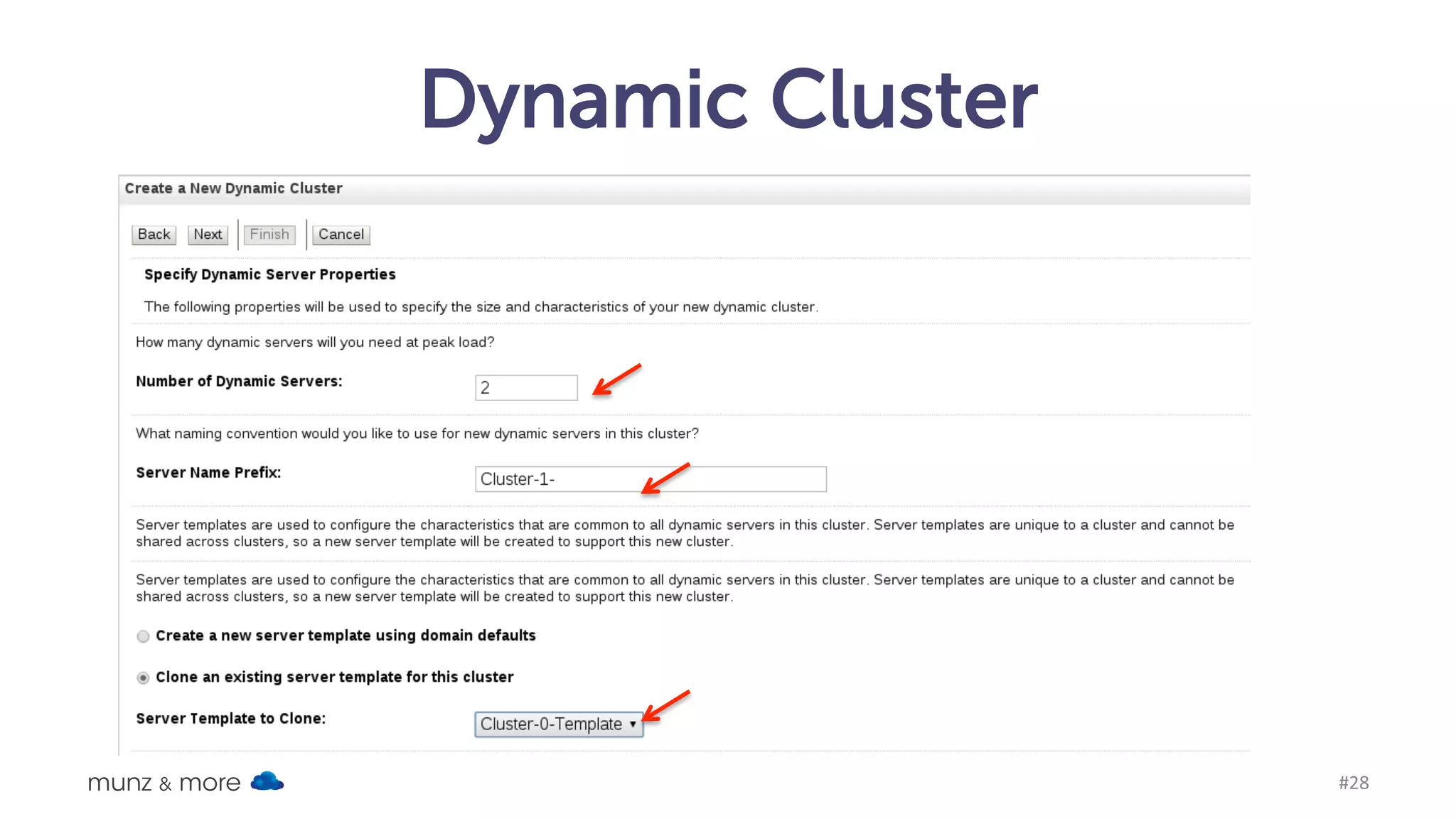Click the 'Number of Dynamic Servers:' label

click(239, 381)
